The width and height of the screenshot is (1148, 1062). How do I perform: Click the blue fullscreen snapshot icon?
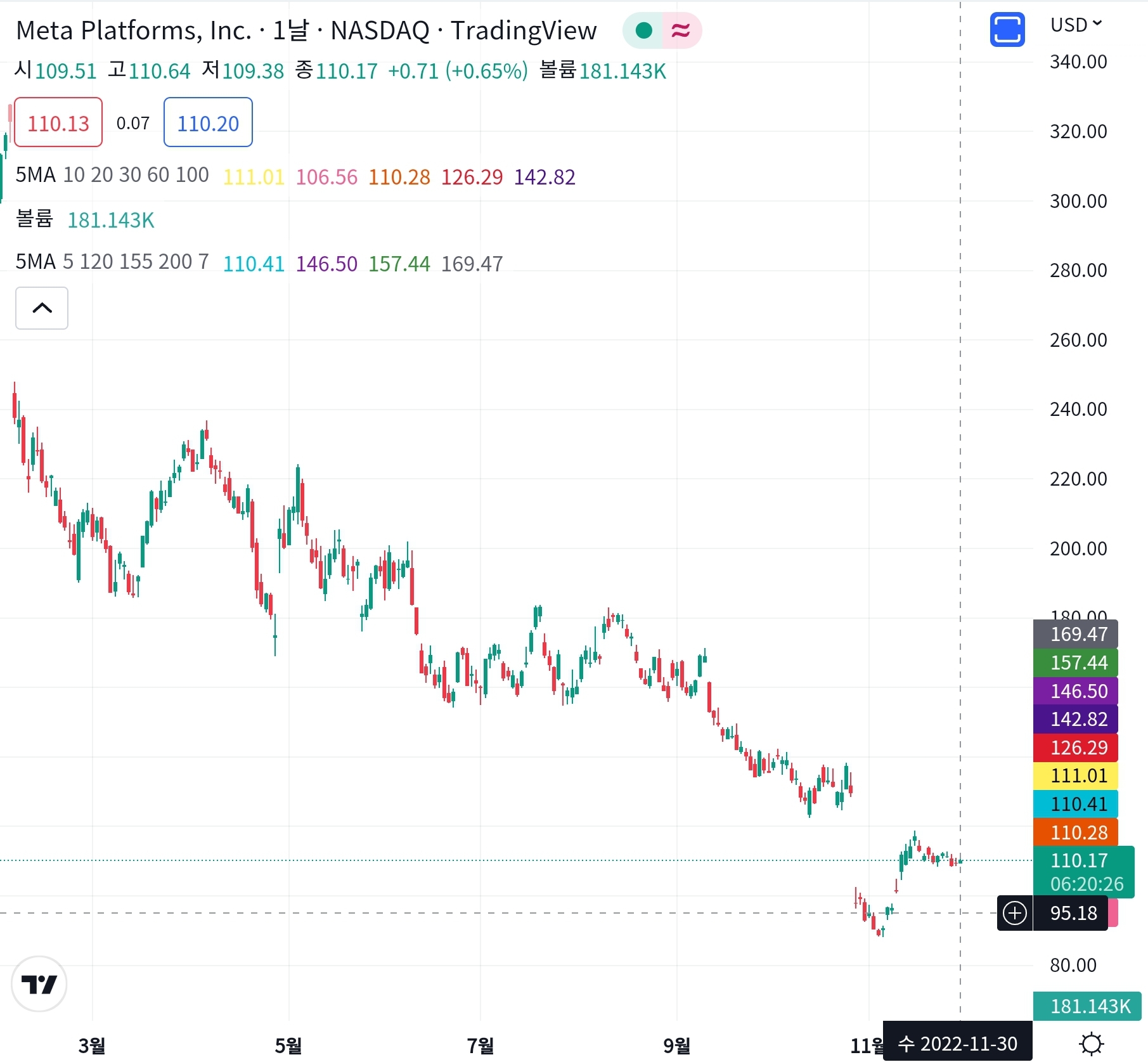click(x=1007, y=29)
